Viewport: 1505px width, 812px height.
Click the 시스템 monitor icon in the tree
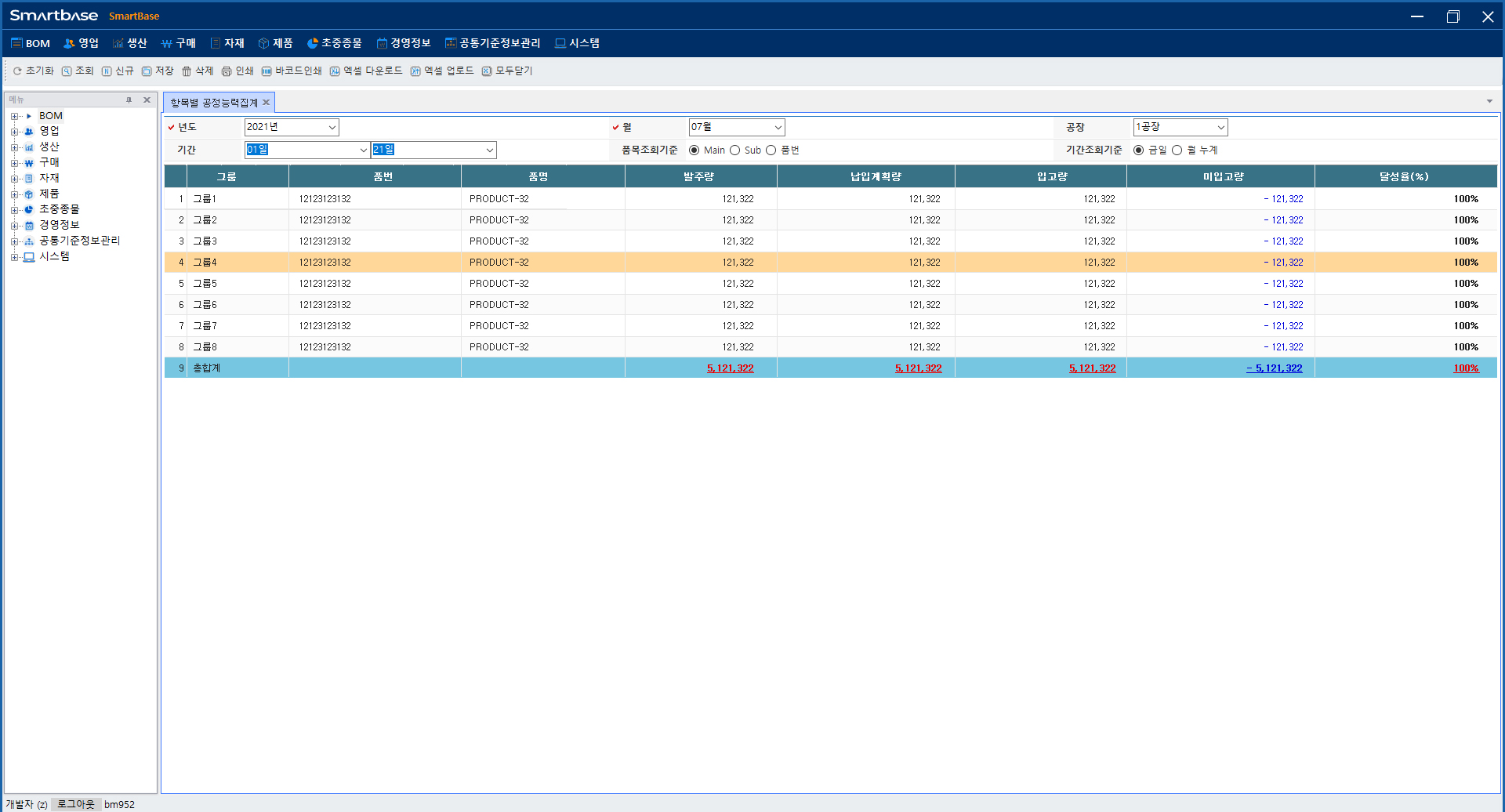29,257
